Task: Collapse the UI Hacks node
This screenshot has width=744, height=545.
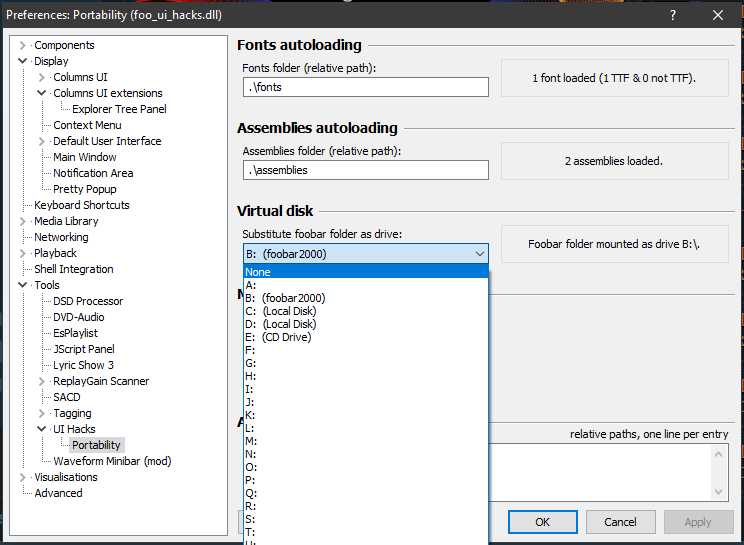Action: click(x=41, y=429)
